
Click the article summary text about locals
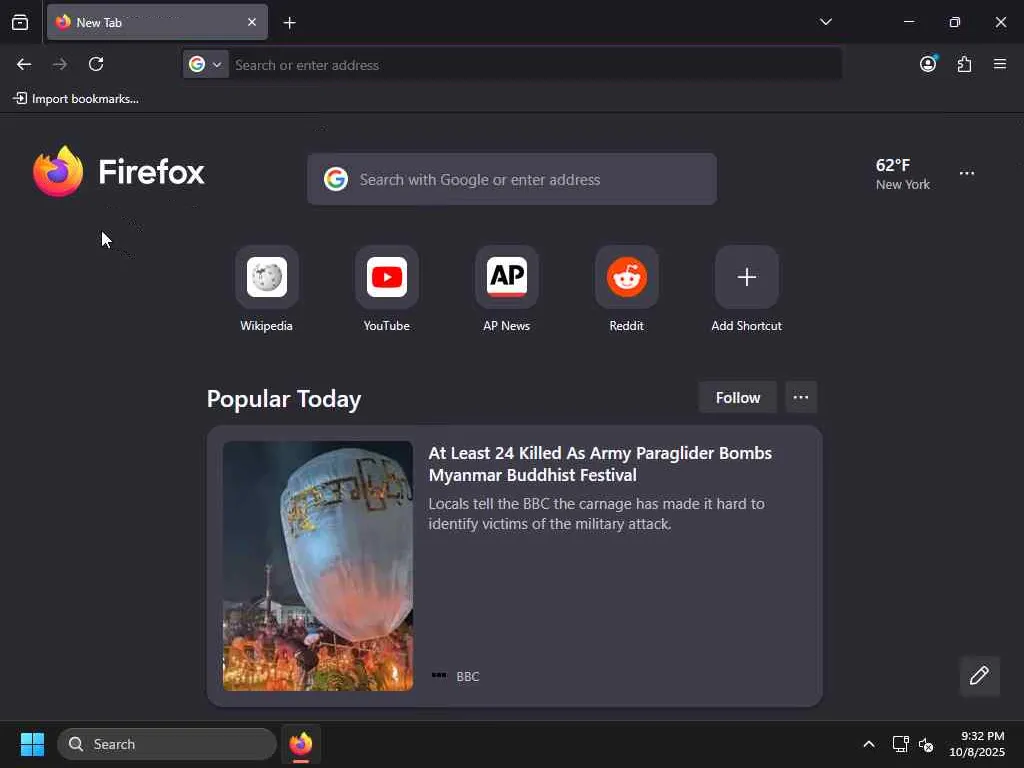596,514
